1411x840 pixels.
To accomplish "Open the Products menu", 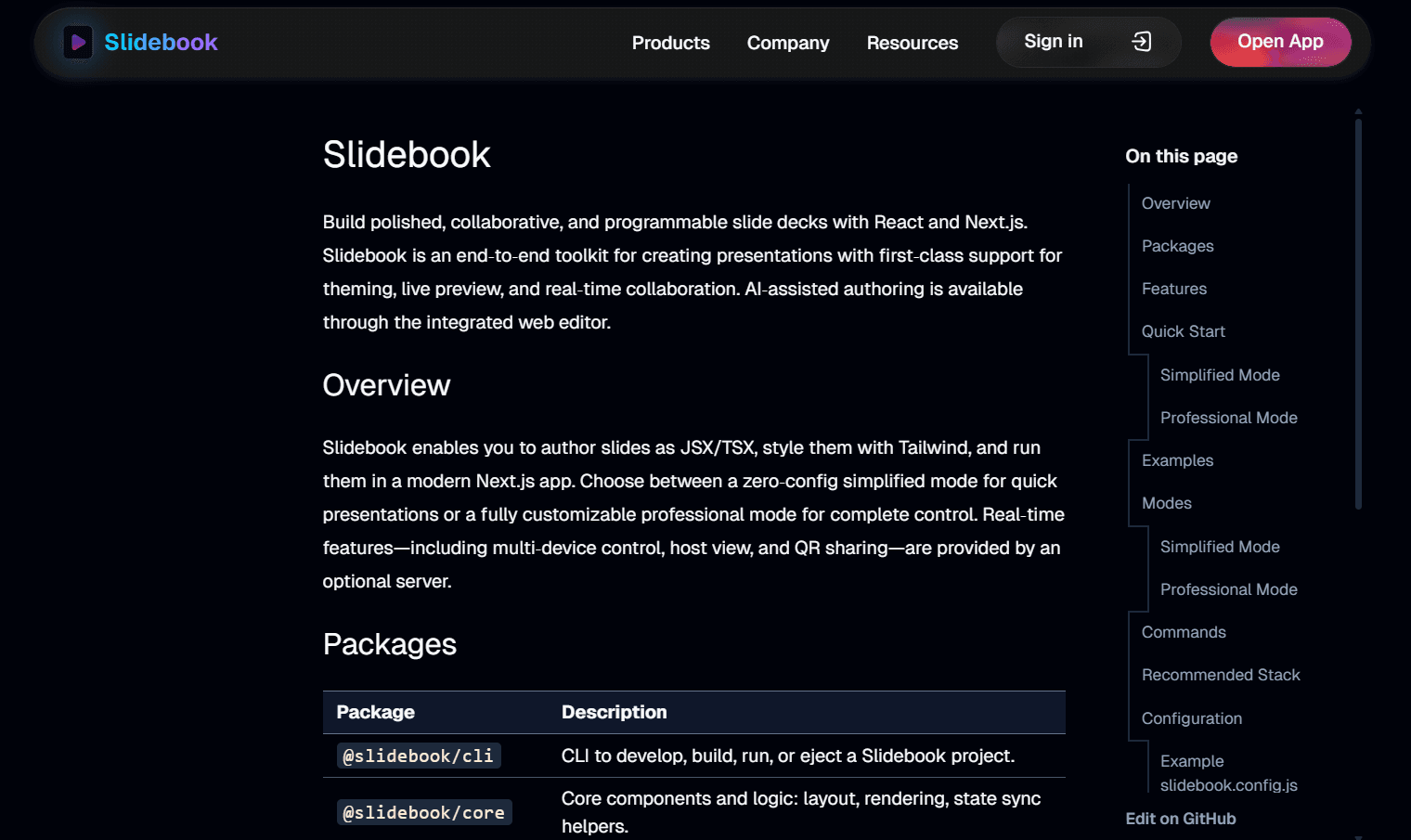I will coord(670,43).
